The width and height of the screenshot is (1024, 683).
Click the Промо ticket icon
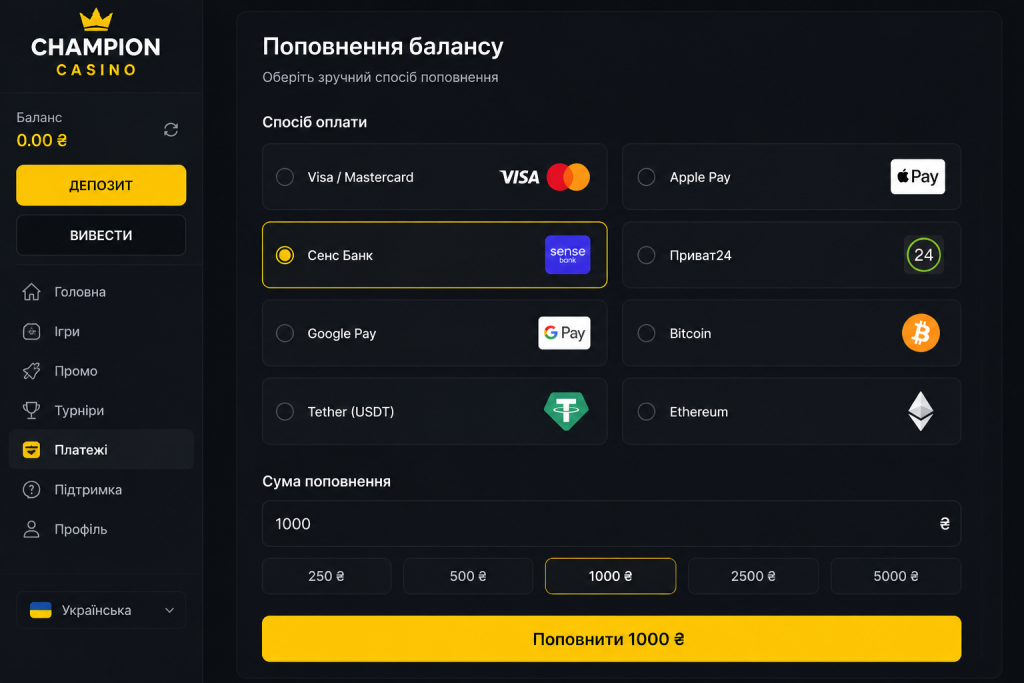tap(31, 371)
